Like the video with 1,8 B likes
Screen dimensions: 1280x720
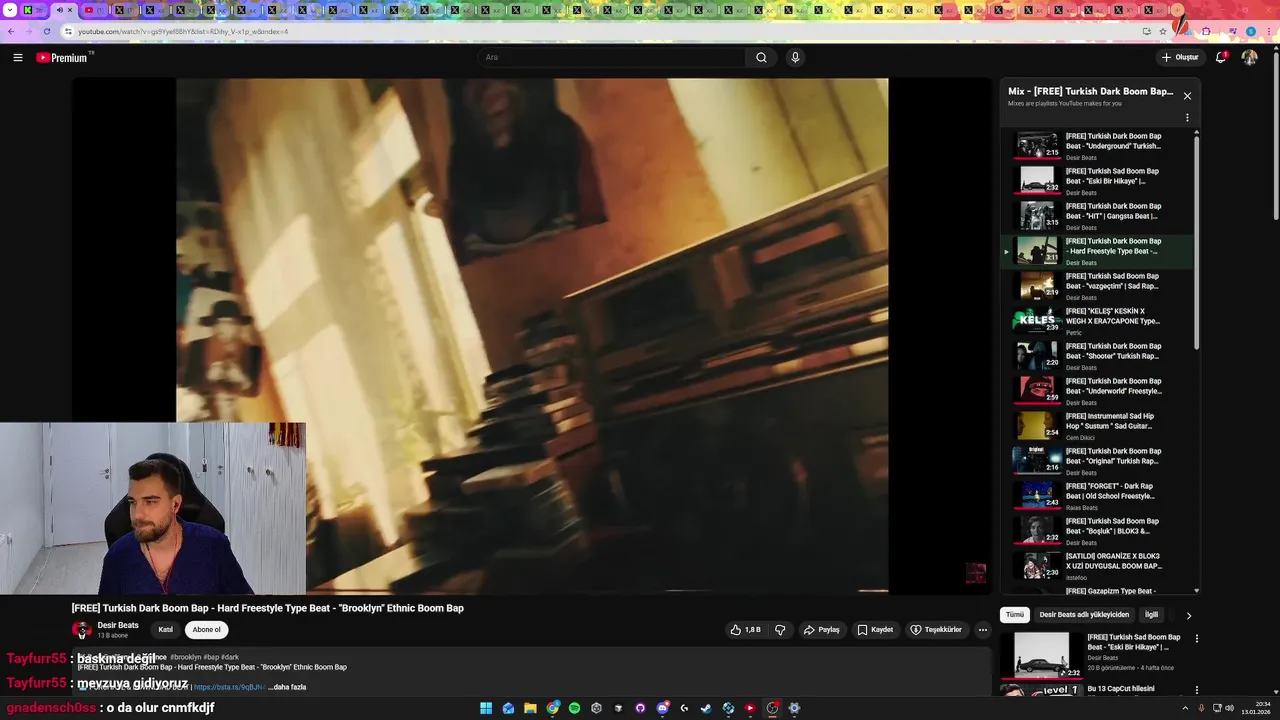pos(746,630)
